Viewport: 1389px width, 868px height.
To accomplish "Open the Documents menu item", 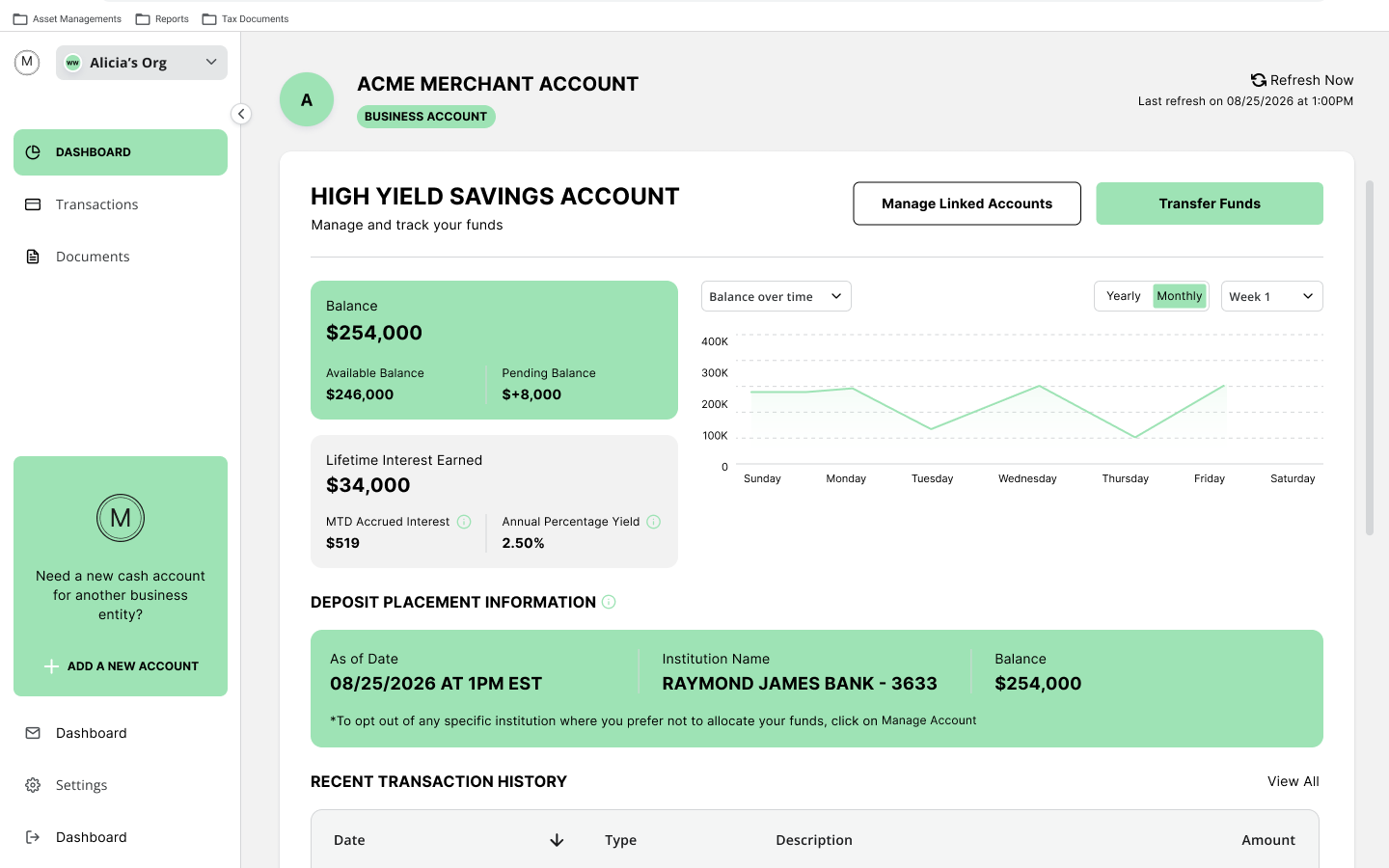I will pos(121,257).
